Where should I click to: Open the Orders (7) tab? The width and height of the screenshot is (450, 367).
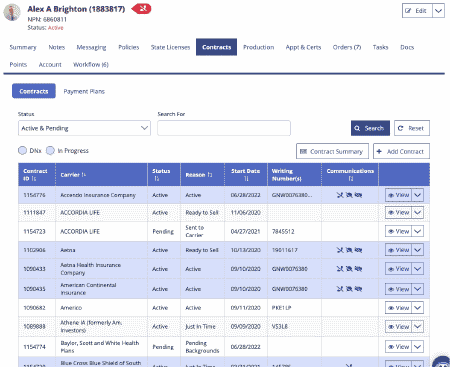click(x=347, y=47)
